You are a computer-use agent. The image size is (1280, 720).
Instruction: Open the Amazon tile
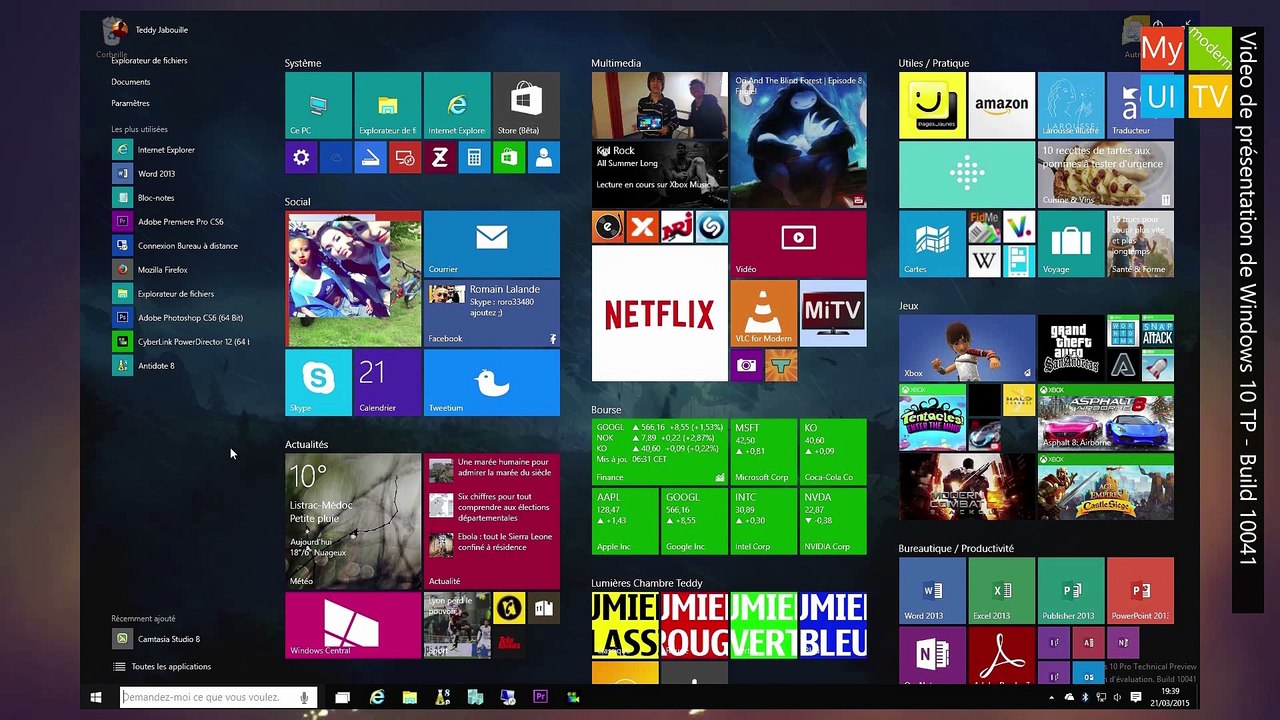[x=1001, y=105]
